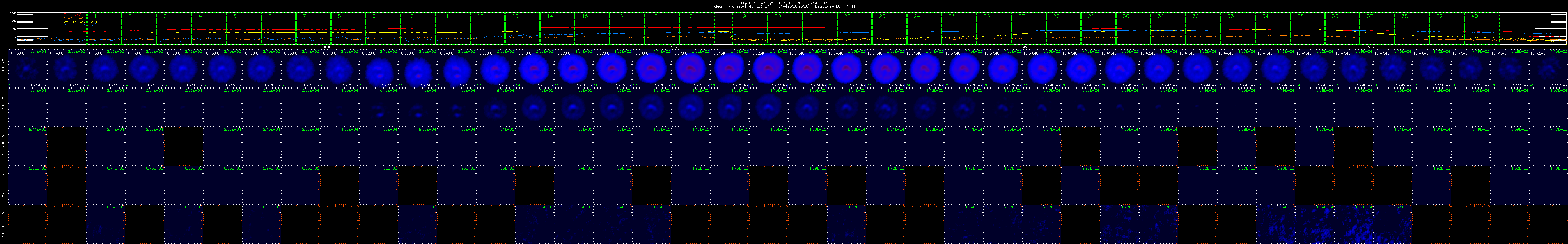The height and width of the screenshot is (244, 1568).
Task: Click the 12.0-25.0 keV row label
Action: tap(3, 146)
